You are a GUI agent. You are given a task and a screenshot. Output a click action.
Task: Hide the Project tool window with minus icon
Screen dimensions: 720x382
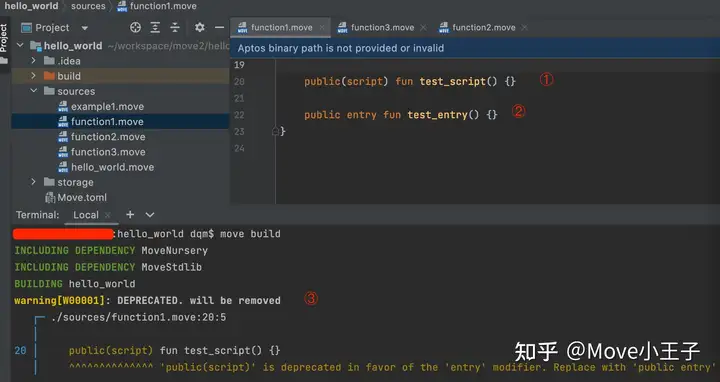tap(219, 28)
